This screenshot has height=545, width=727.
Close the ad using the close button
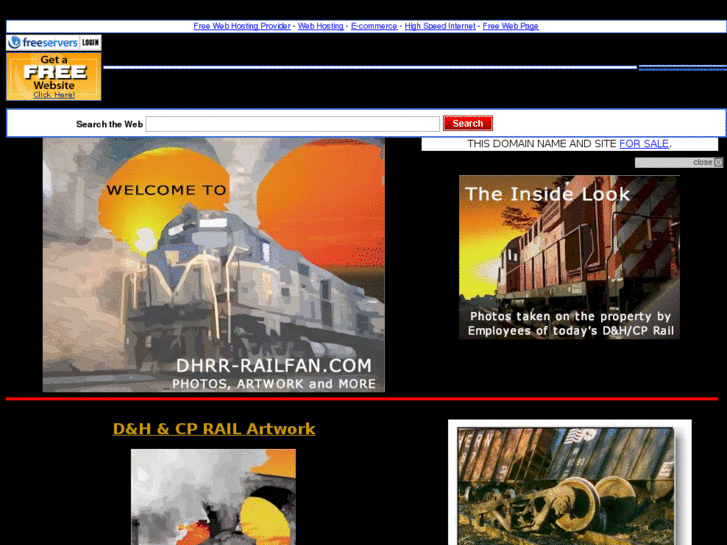pyautogui.click(x=718, y=162)
